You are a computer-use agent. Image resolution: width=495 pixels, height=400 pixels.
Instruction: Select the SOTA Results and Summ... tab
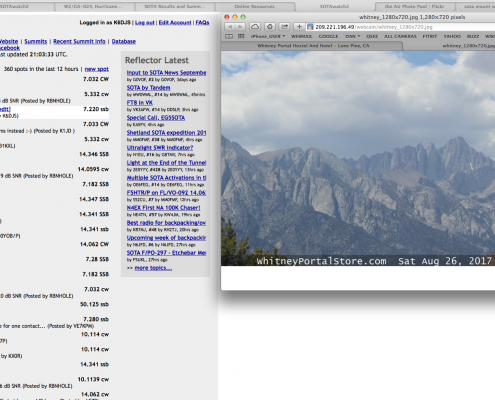pyautogui.click(x=176, y=6)
